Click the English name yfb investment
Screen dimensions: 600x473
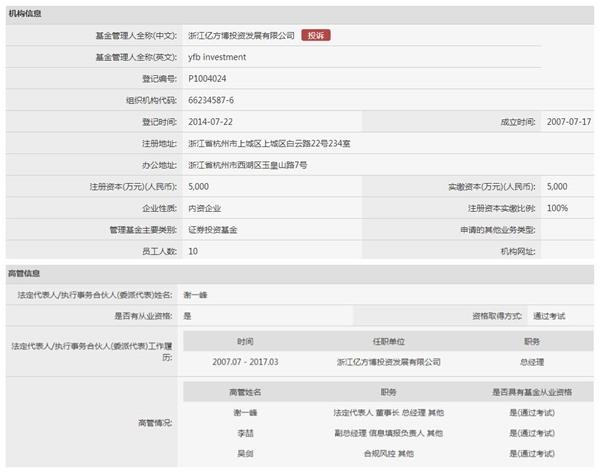click(x=216, y=57)
